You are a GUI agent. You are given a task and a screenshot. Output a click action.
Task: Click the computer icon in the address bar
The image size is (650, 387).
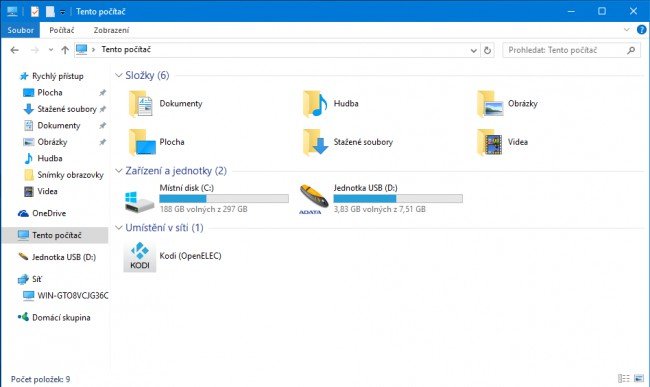tap(82, 50)
